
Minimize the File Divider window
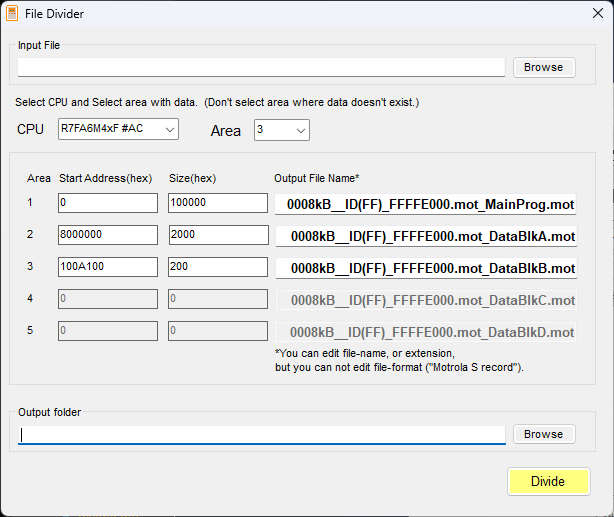point(498,14)
